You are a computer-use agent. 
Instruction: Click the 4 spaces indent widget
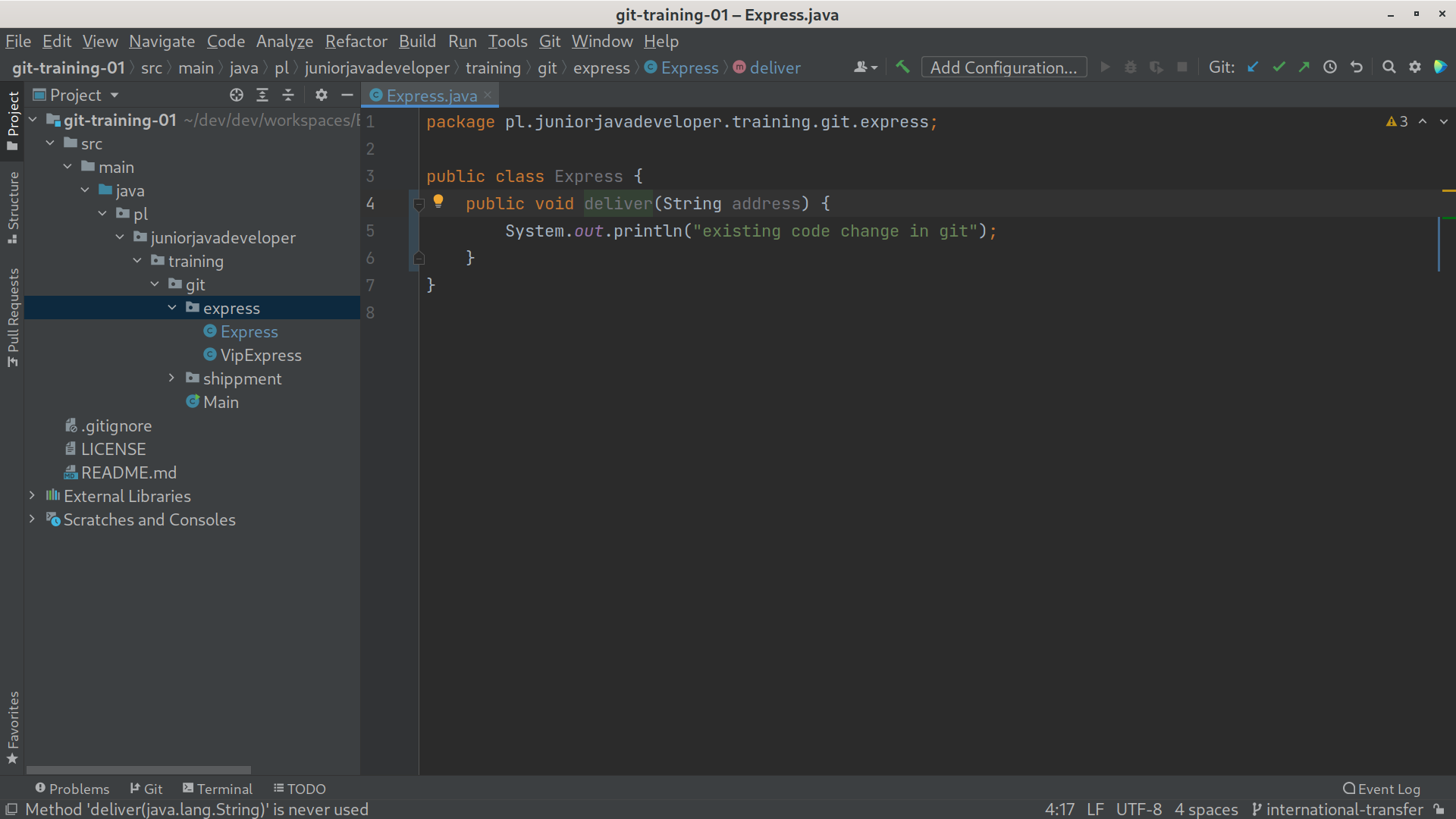(x=1206, y=809)
